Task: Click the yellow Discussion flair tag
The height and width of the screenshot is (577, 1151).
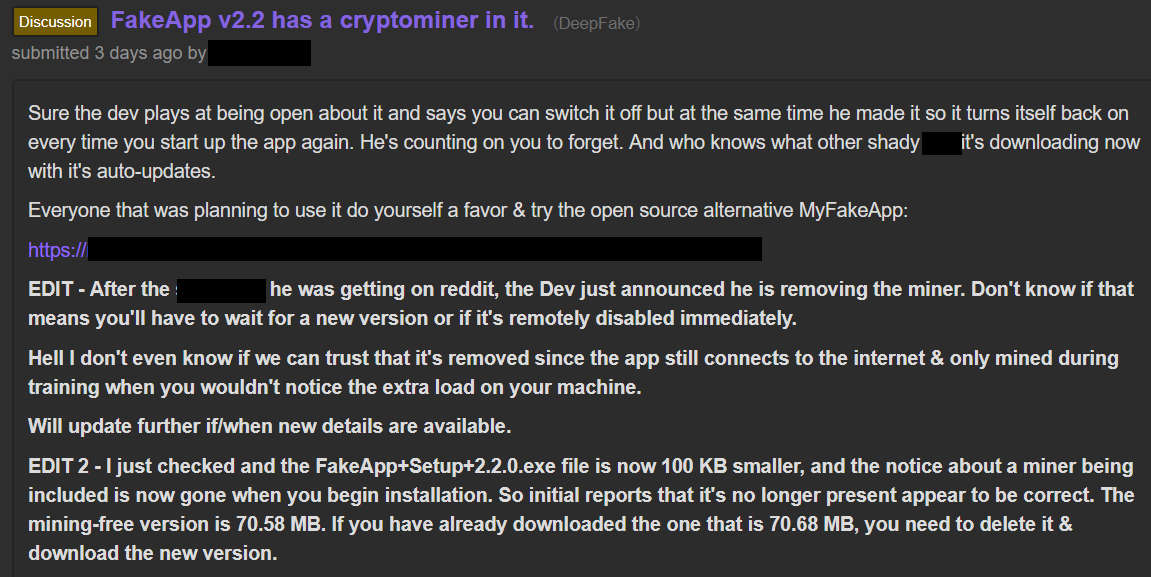Action: point(55,21)
